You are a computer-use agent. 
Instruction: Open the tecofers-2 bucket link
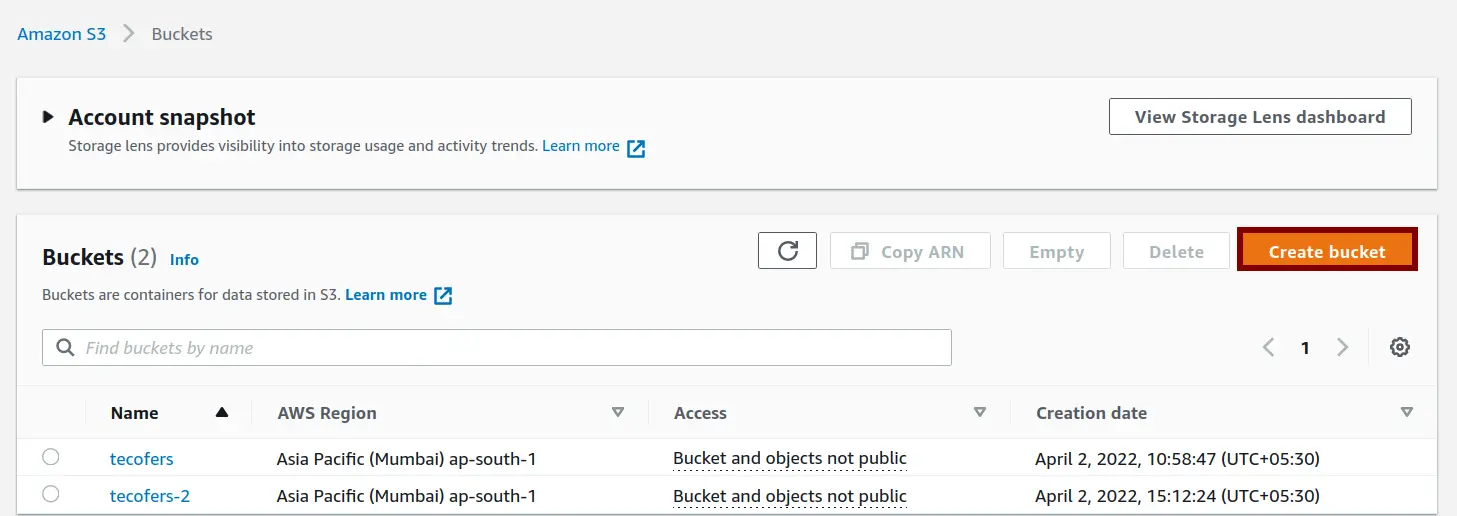click(x=150, y=495)
